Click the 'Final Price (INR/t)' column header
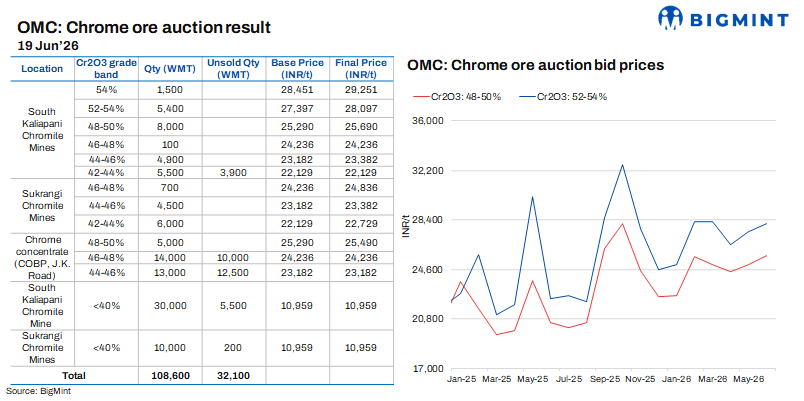The width and height of the screenshot is (804, 401). (361, 69)
